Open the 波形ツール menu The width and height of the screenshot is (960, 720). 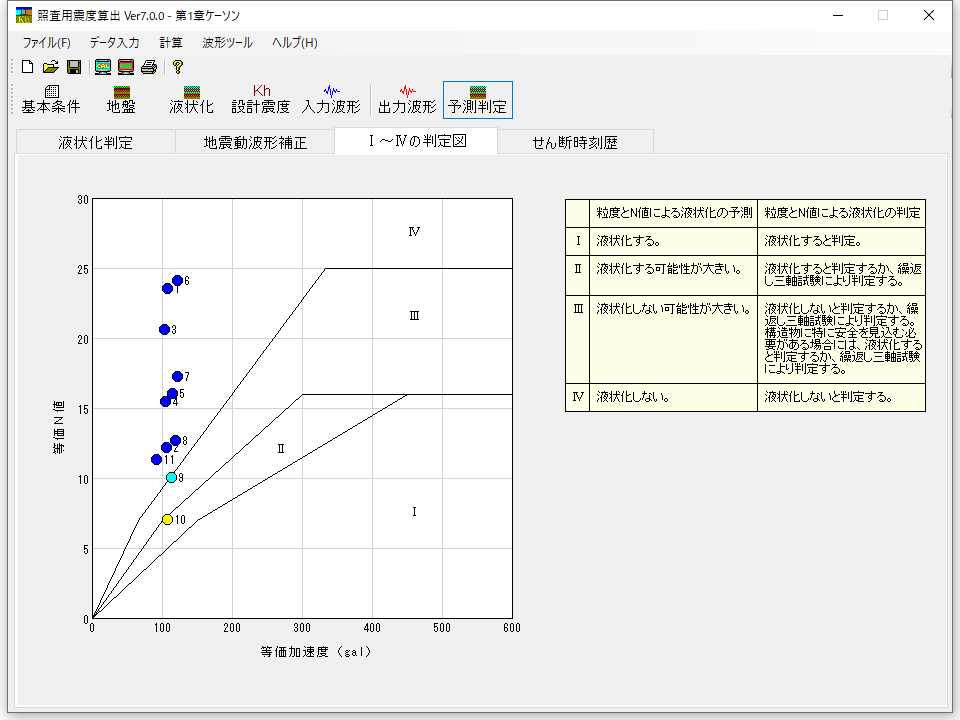pyautogui.click(x=227, y=43)
